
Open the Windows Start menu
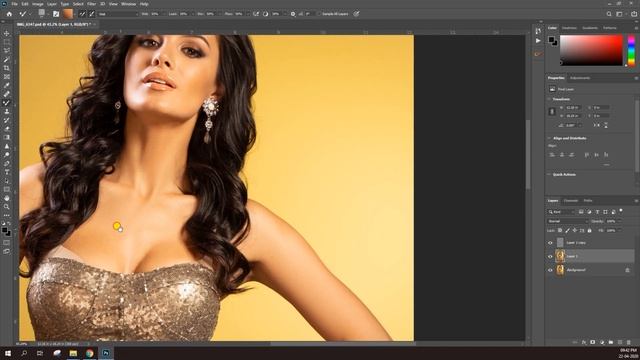8,353
